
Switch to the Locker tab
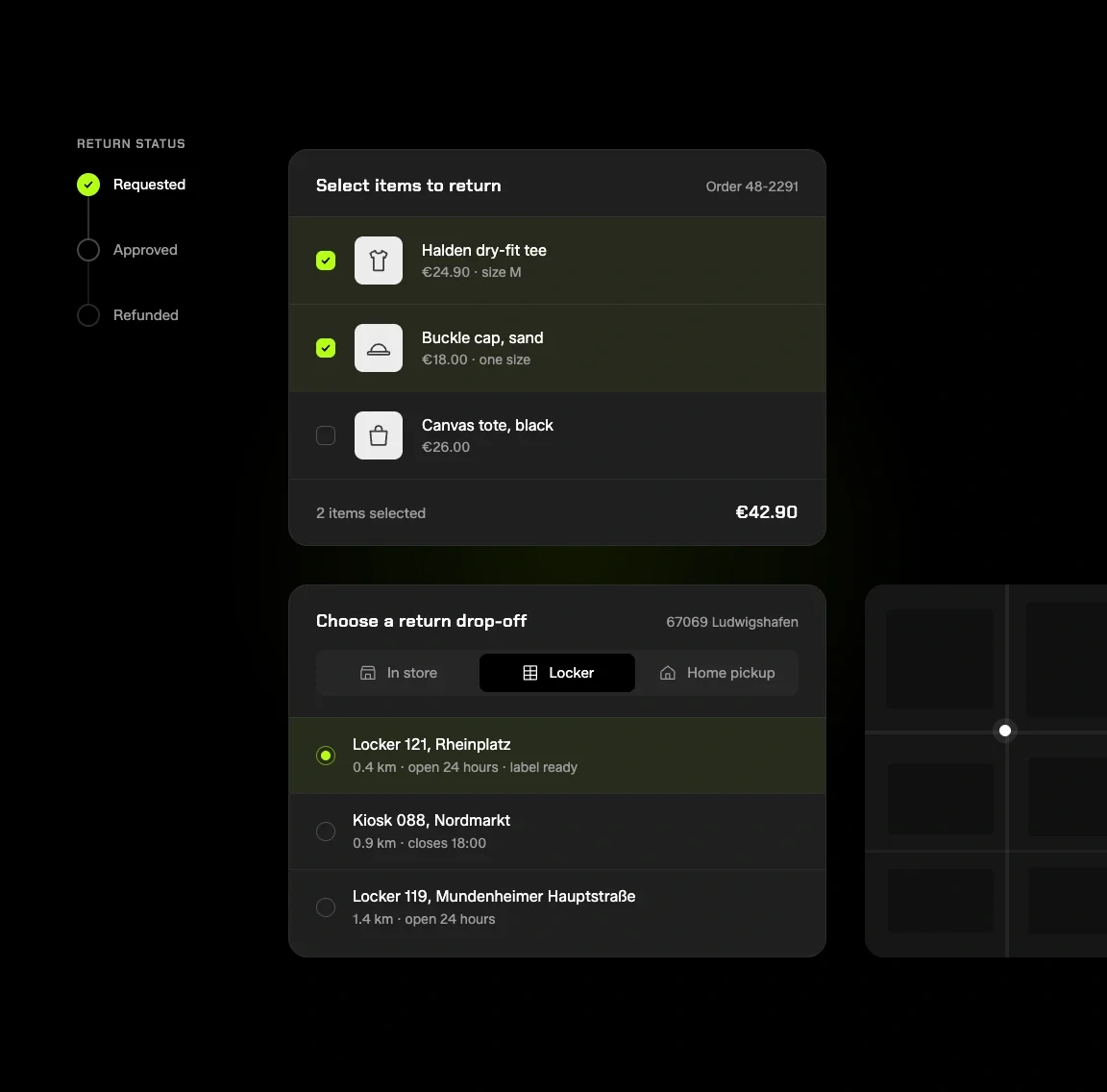tap(557, 673)
